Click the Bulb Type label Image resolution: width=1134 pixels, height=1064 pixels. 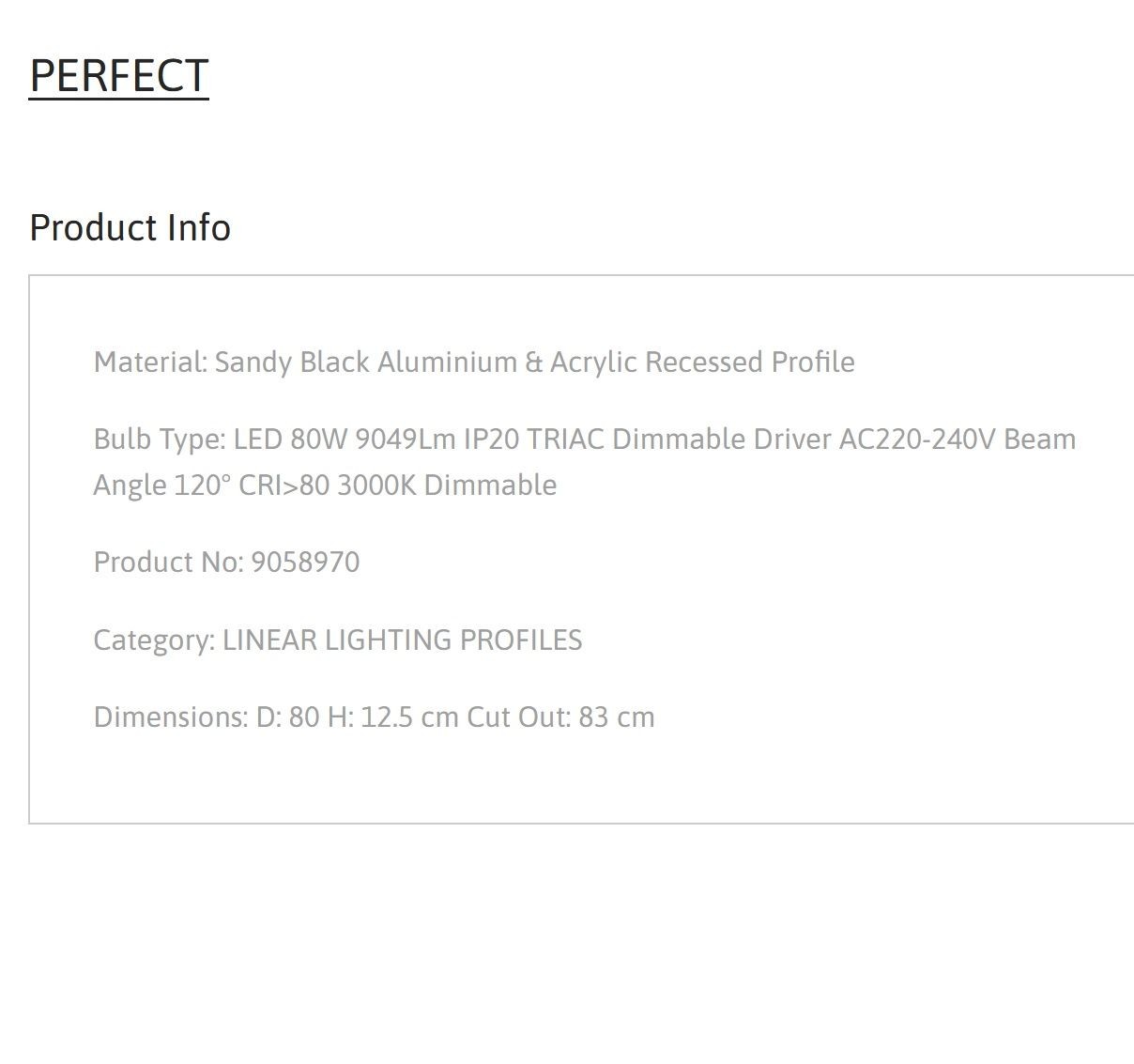pyautogui.click(x=160, y=439)
